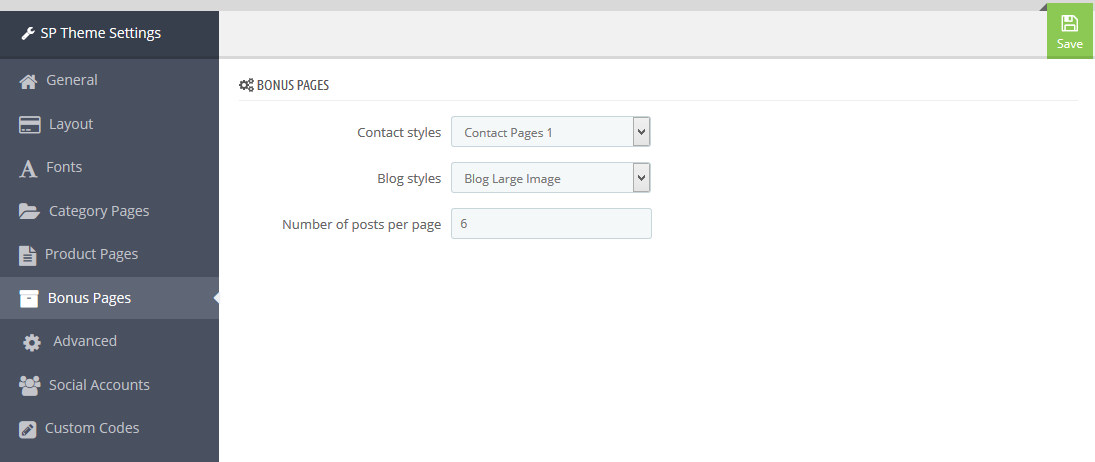Click the Fonts letter A icon

click(28, 169)
